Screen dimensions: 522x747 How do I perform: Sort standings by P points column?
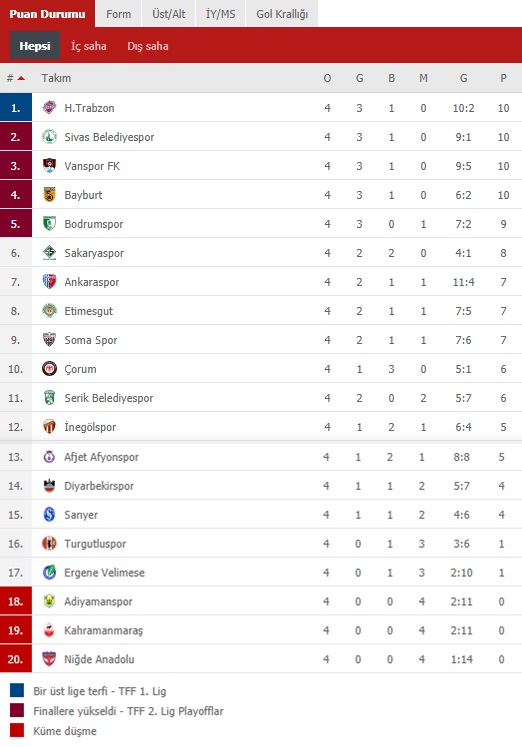tap(503, 78)
